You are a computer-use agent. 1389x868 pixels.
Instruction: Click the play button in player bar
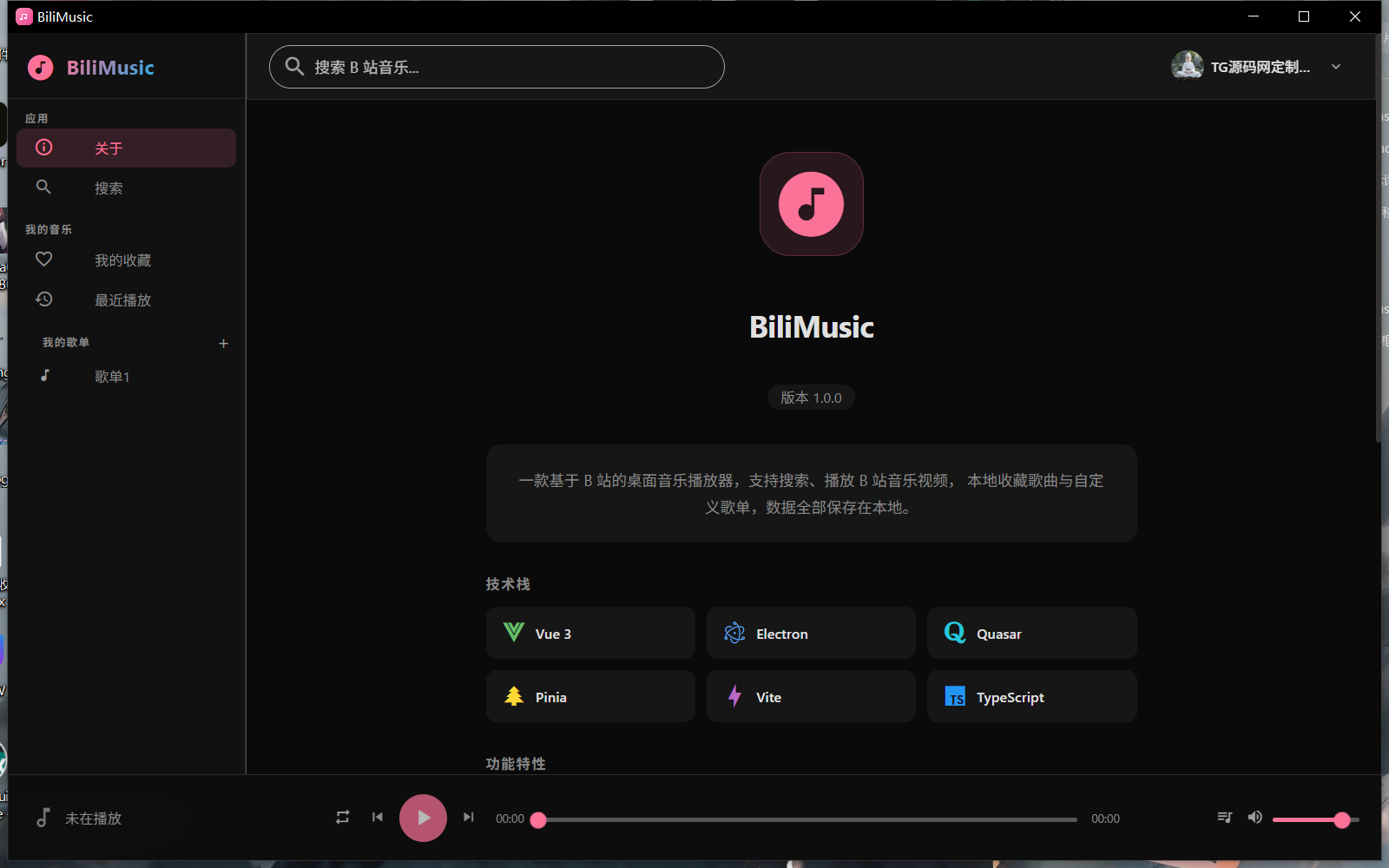click(423, 818)
